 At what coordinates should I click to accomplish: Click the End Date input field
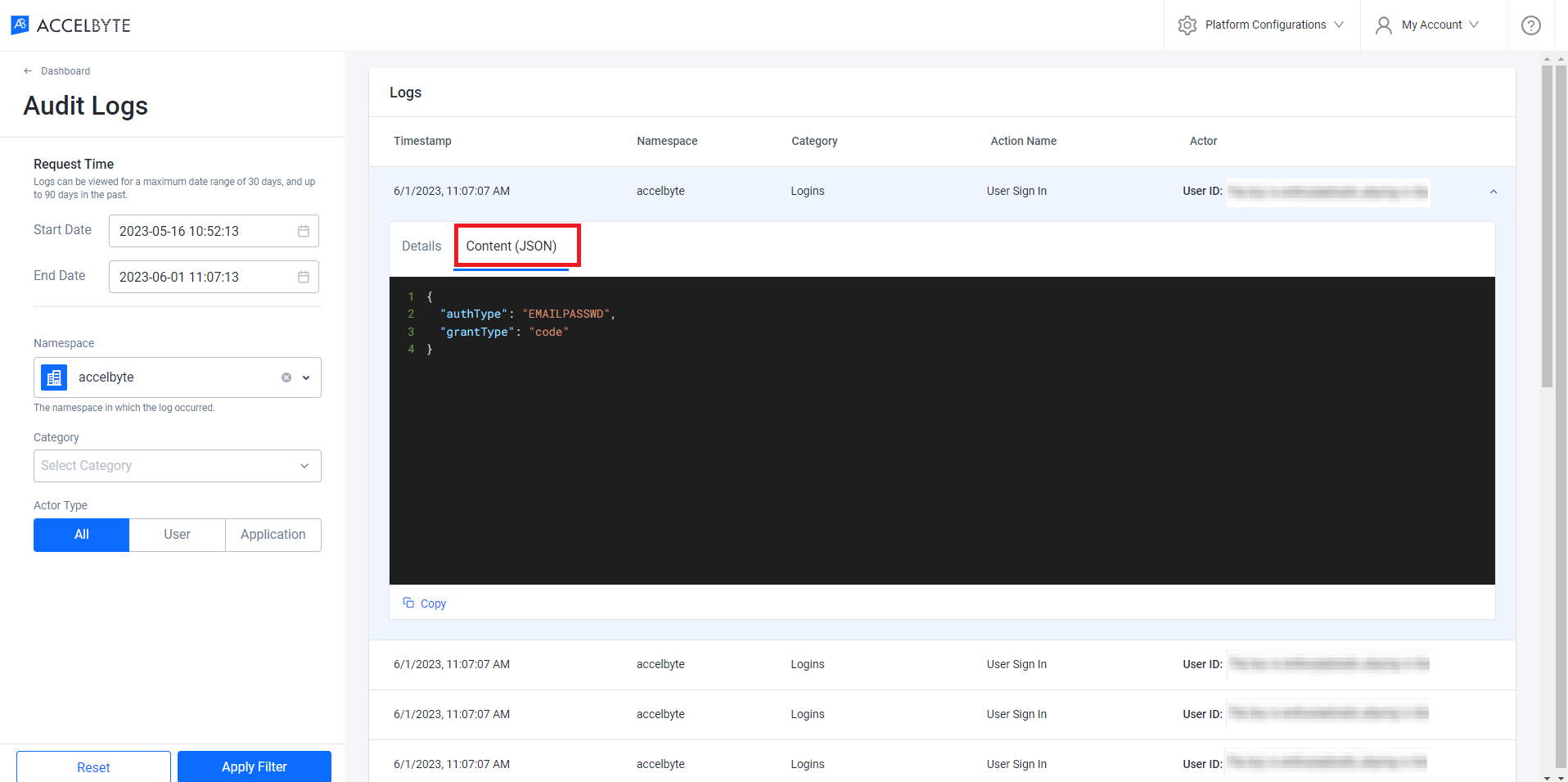(x=214, y=277)
